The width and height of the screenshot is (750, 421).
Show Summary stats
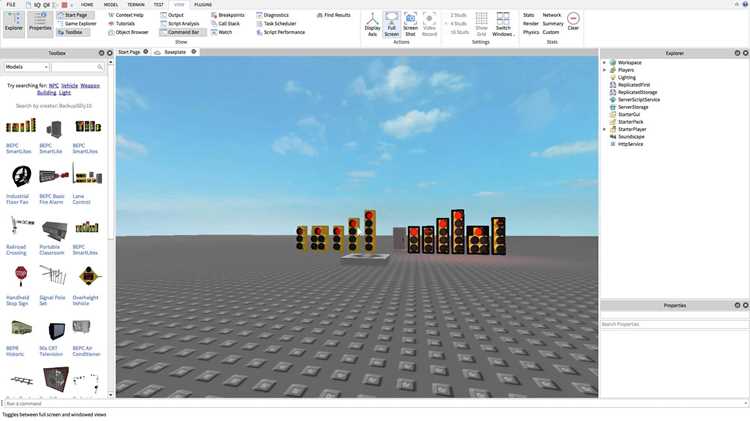(x=553, y=24)
